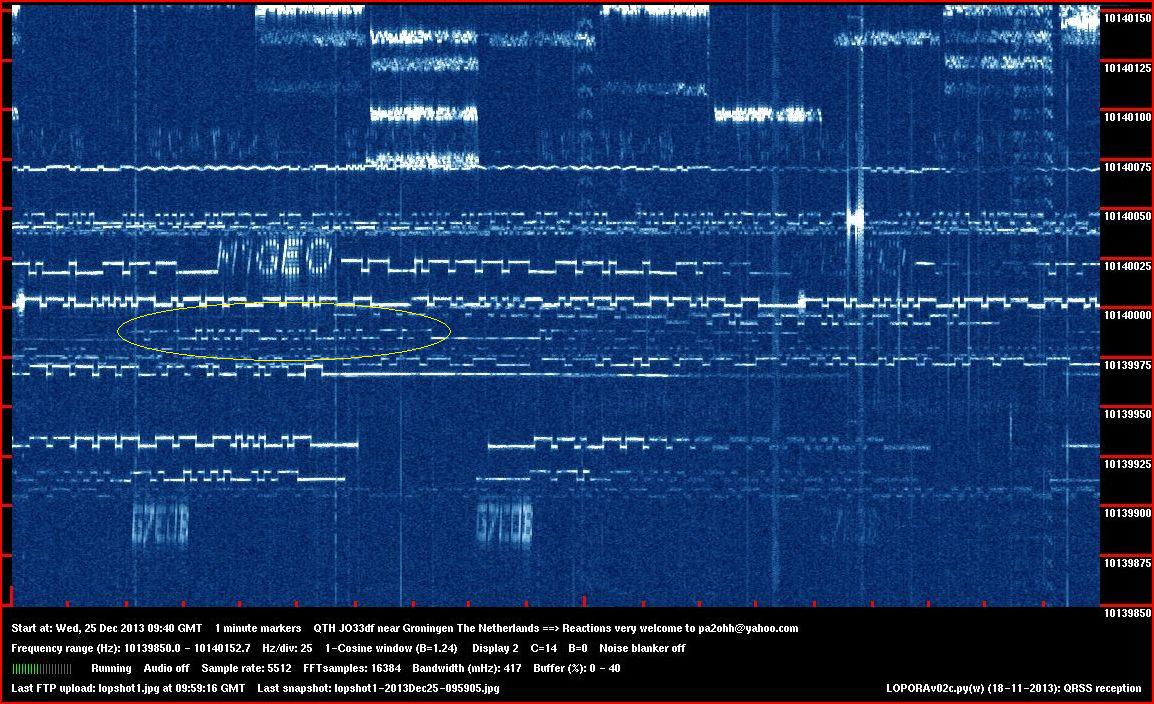The image size is (1154, 704).
Task: Click the Start at date and time text
Action: (107, 629)
